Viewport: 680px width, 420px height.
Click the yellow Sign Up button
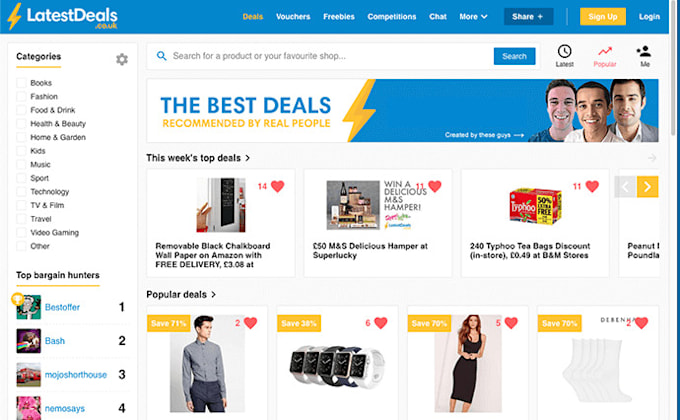tap(602, 16)
